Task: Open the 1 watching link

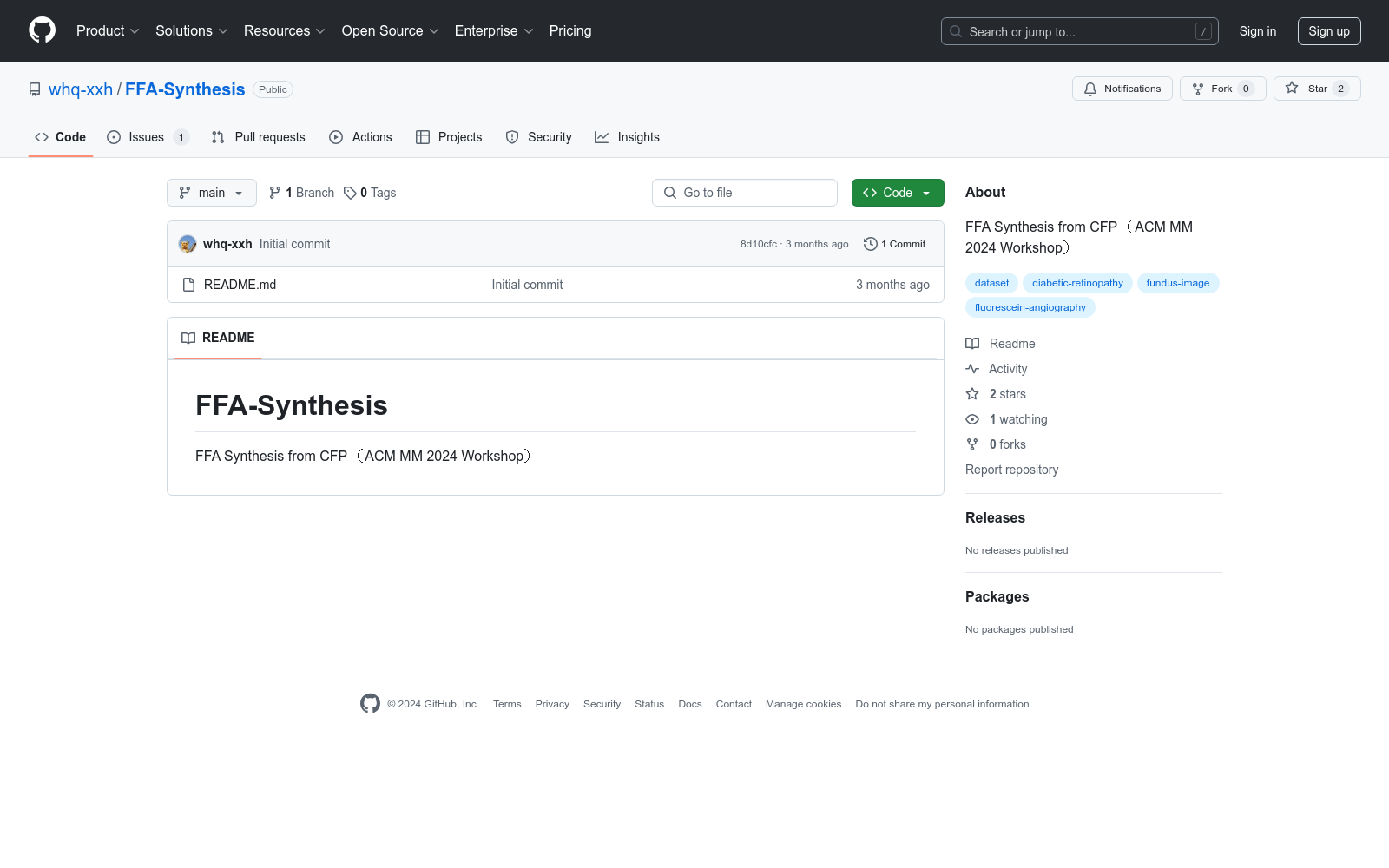Action: [1007, 419]
